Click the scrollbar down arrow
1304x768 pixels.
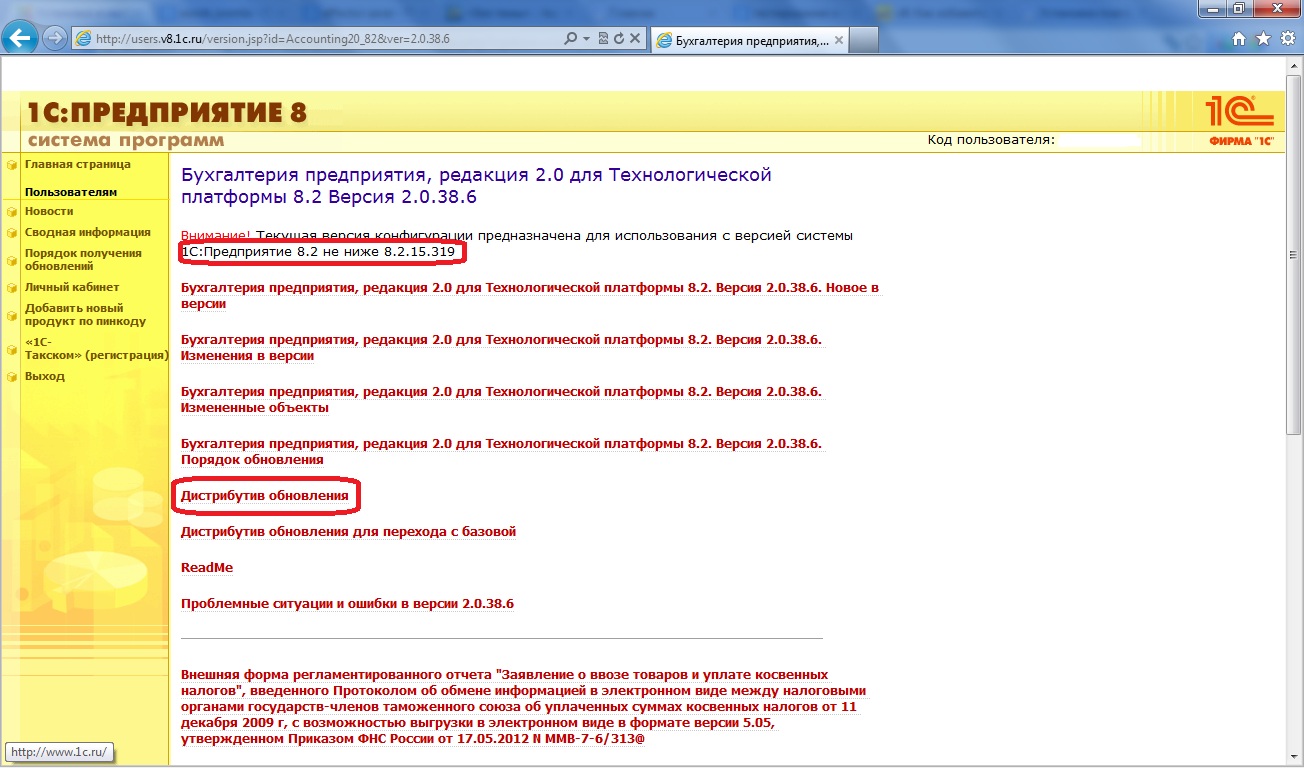pyautogui.click(x=1294, y=759)
